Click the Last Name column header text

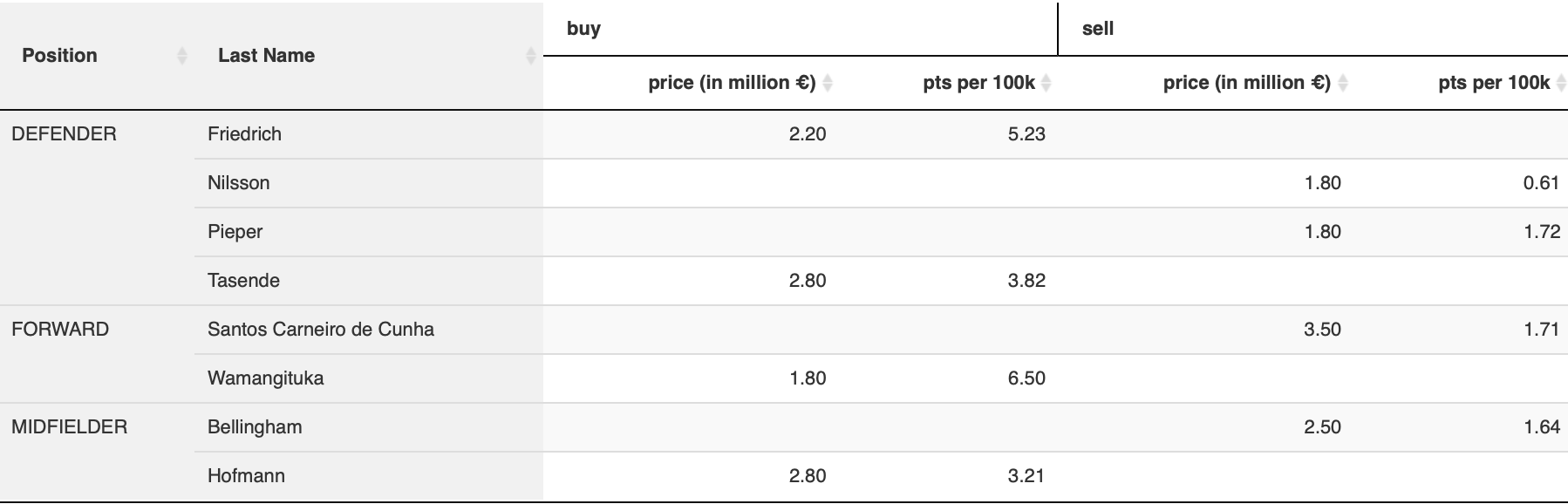pos(266,56)
